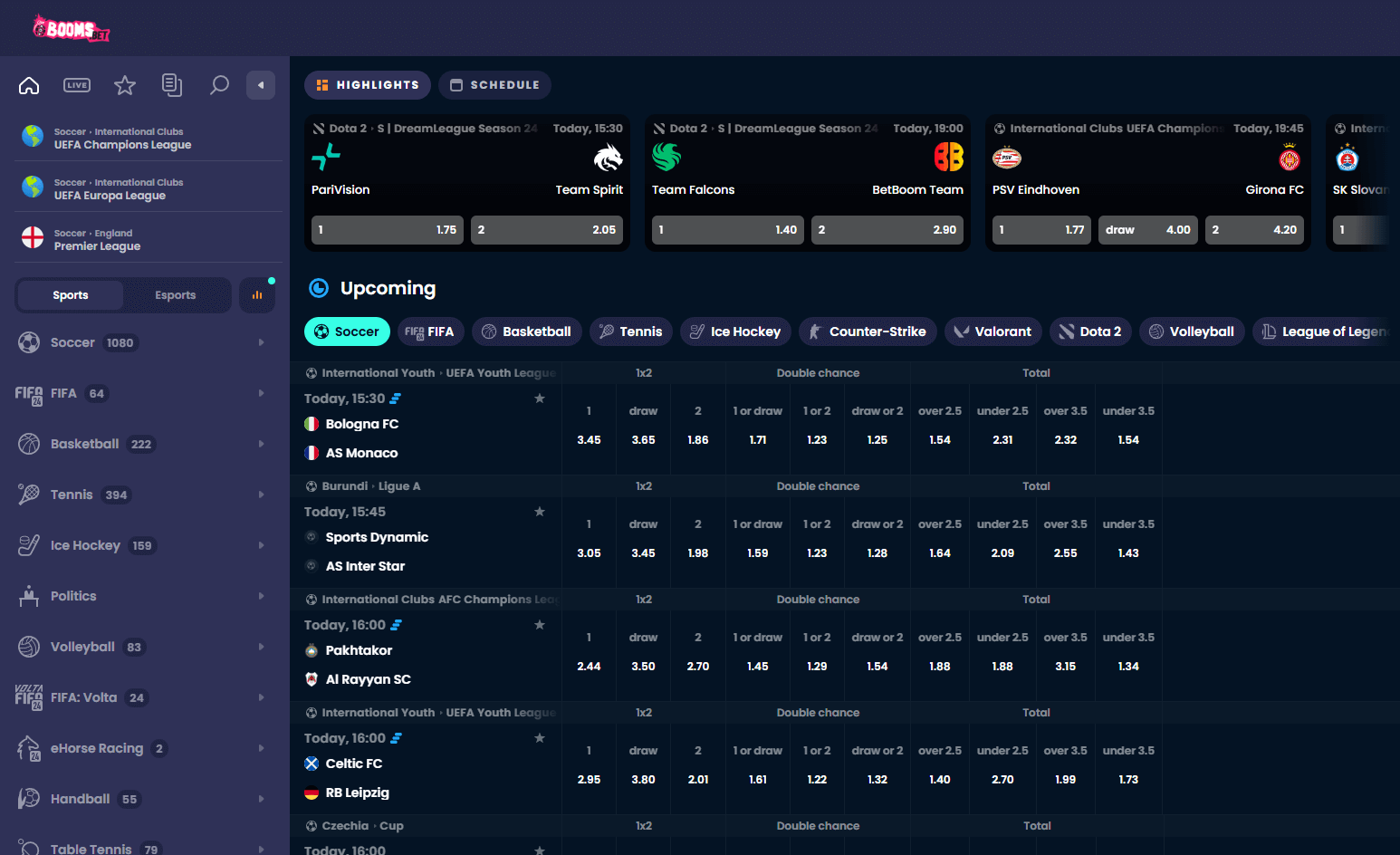Select the Valorant filter
The image size is (1400, 855).
pos(993,331)
